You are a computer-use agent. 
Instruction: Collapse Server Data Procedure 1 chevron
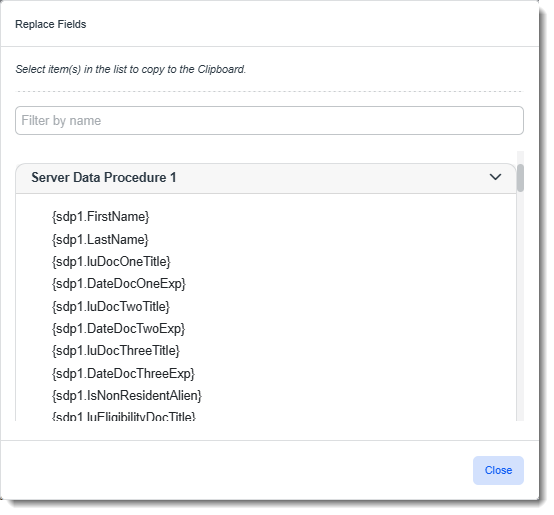[495, 177]
